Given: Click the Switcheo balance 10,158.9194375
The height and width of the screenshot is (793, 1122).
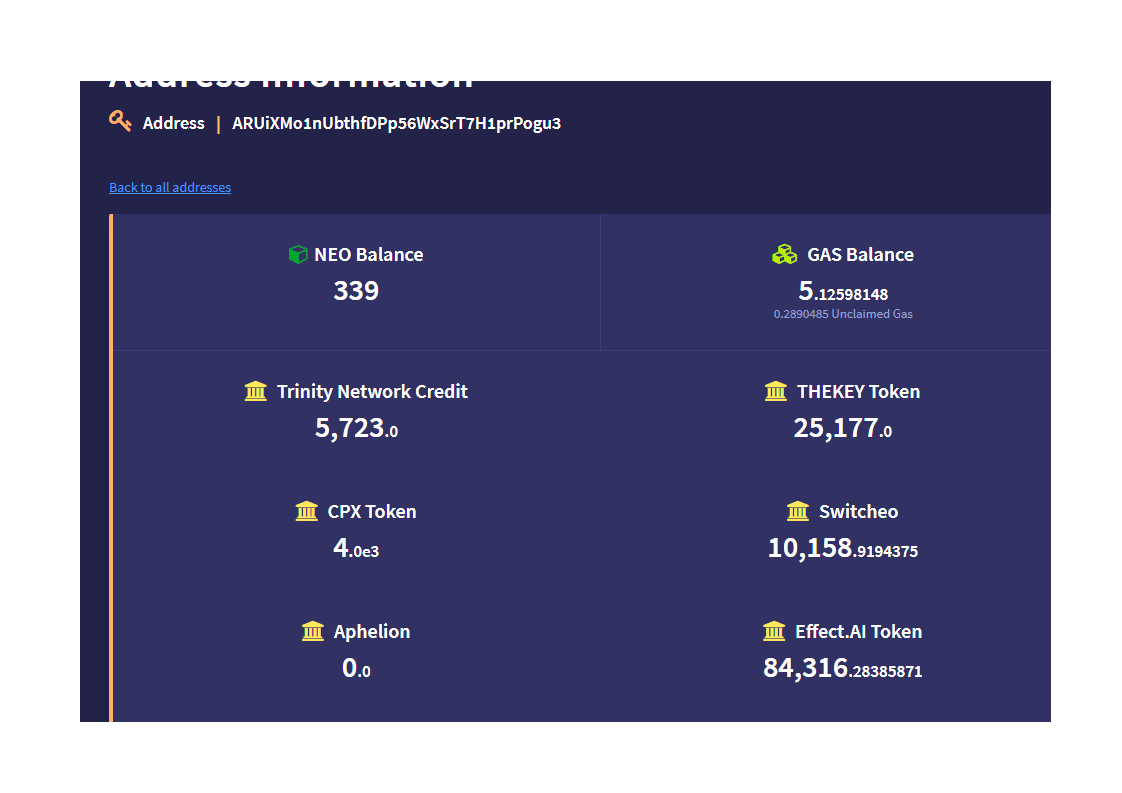Looking at the screenshot, I should point(842,548).
